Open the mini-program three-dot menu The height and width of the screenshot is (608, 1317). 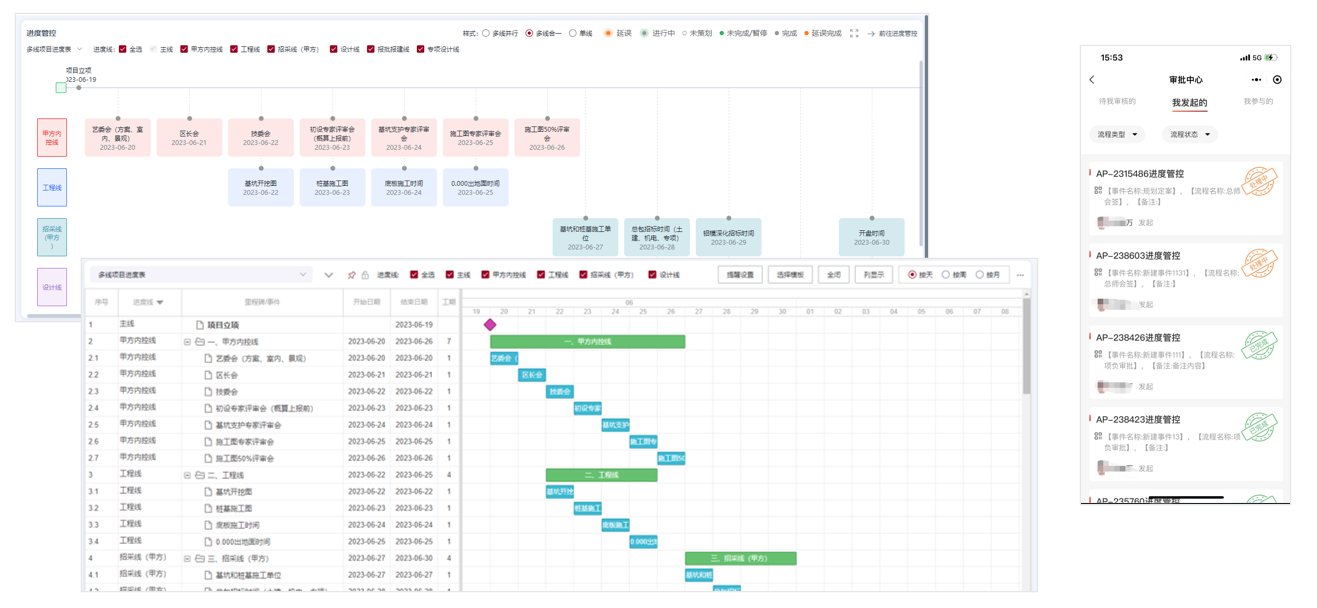click(1256, 80)
